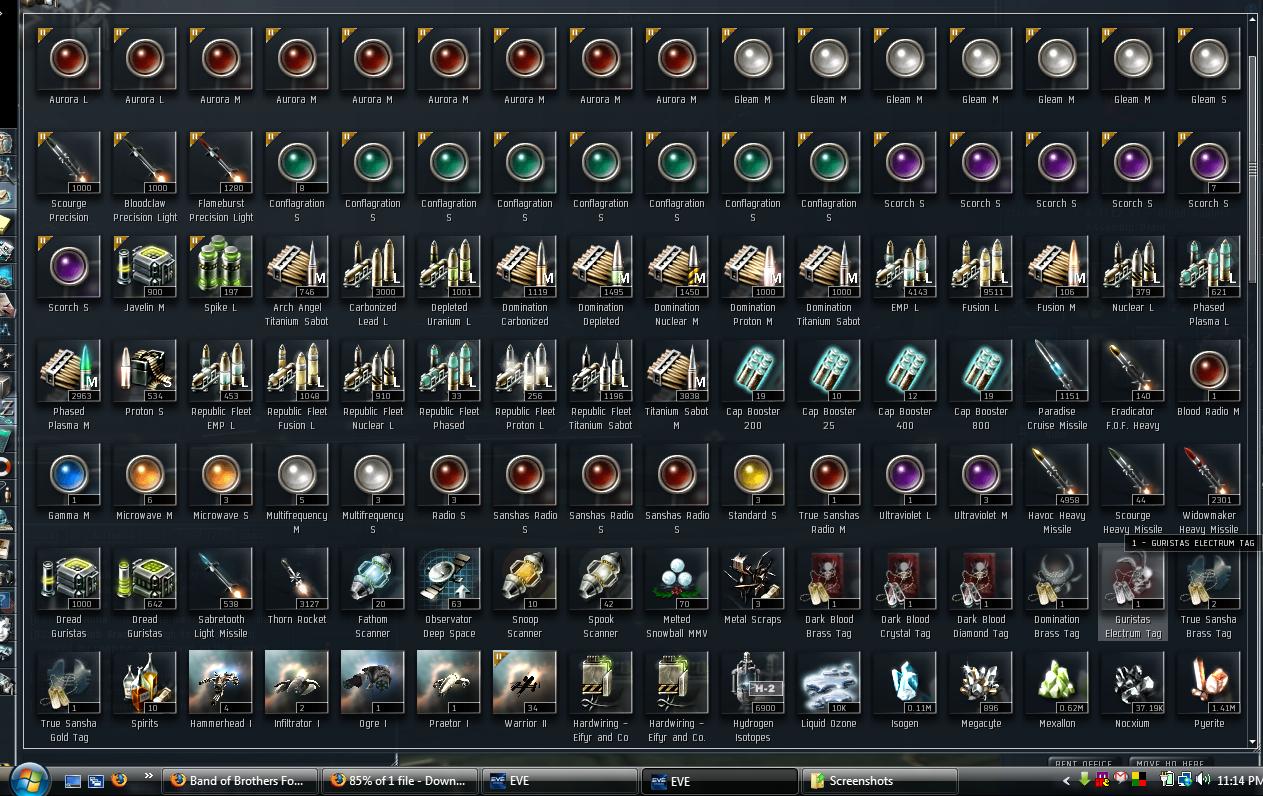
Task: Expand the Quick Launch overflow chevron
Action: (x=149, y=776)
